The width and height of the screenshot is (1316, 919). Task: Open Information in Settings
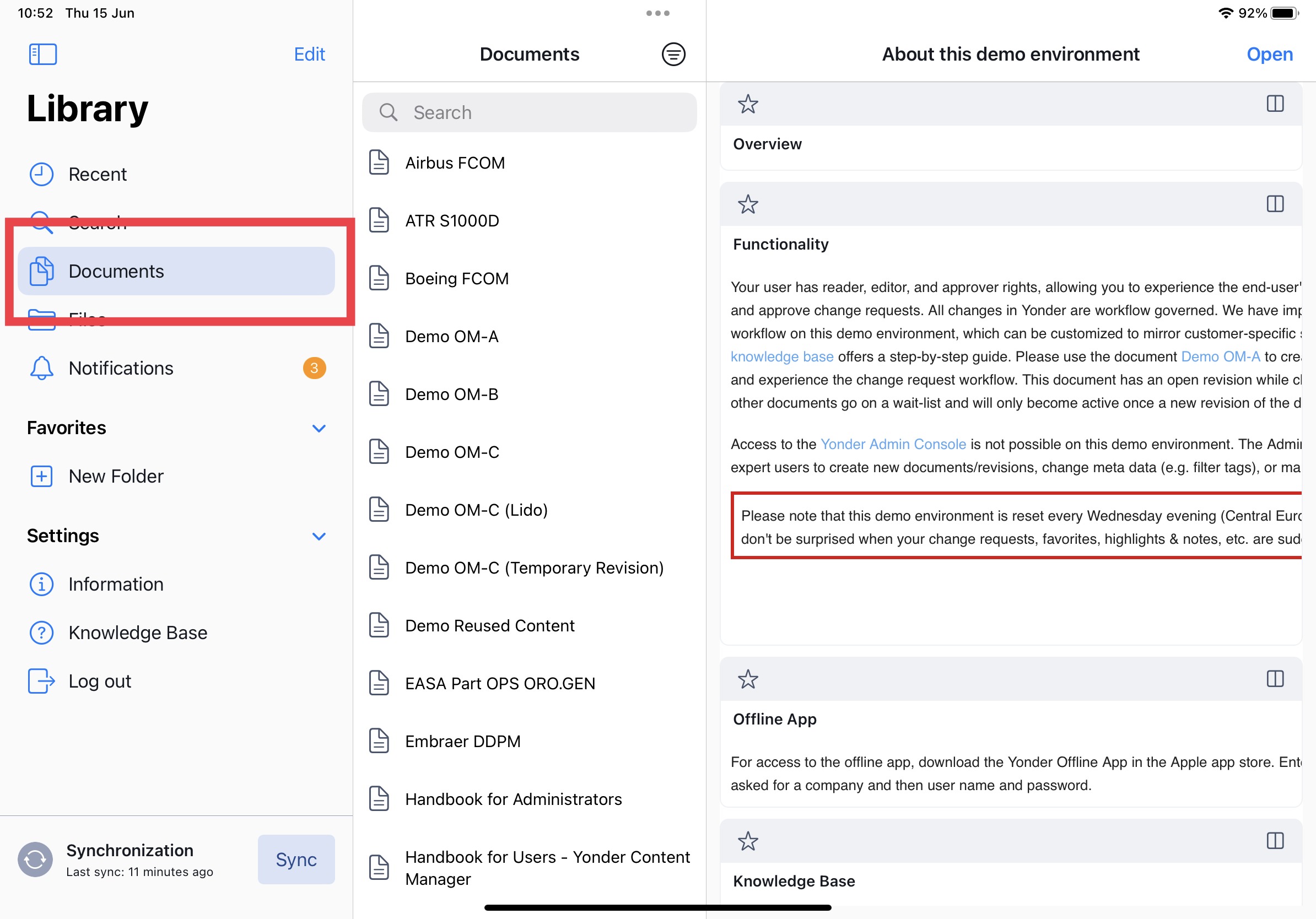116,584
